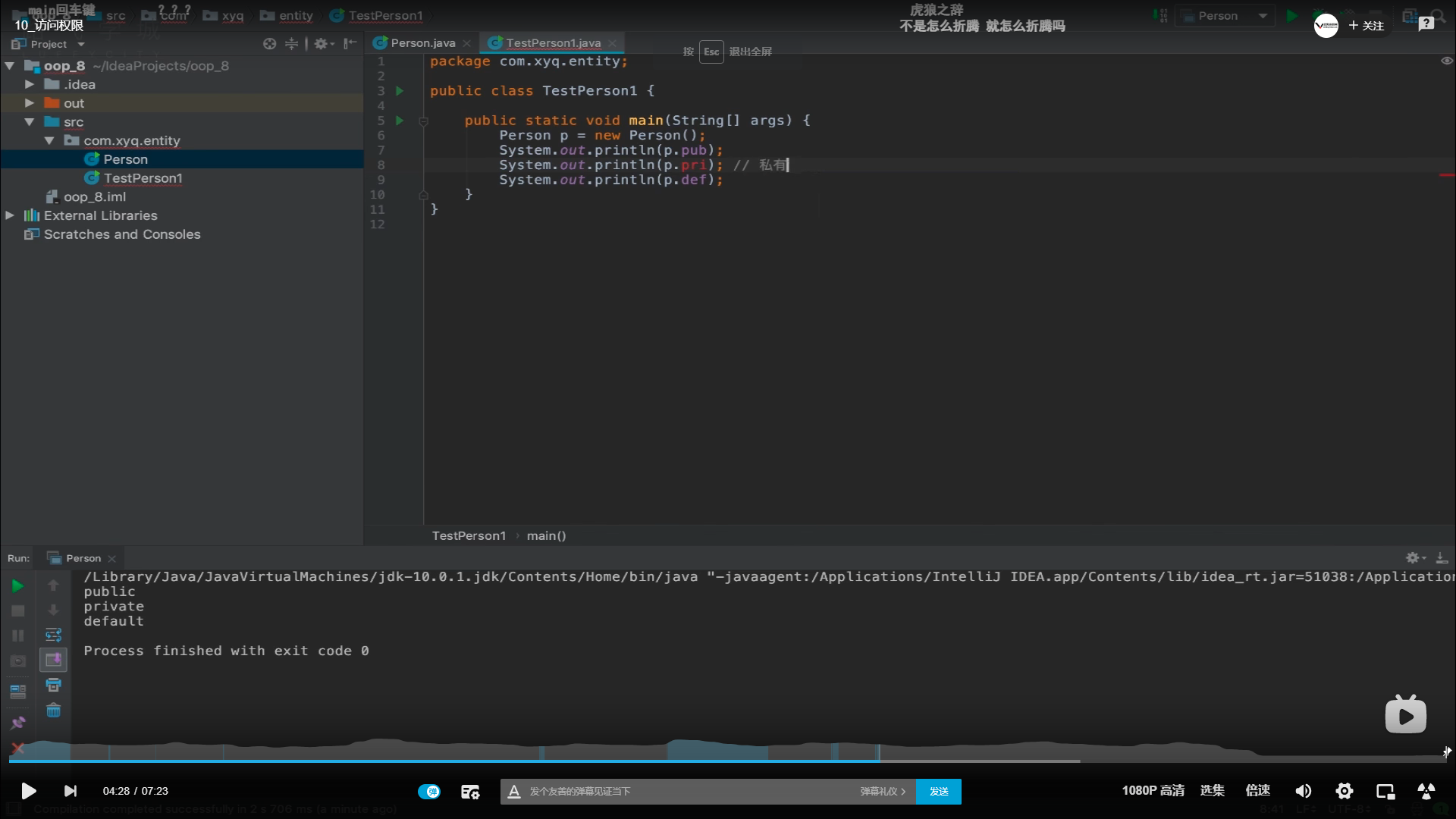Collapse the src folder
This screenshot has height=819, width=1456.
tap(30, 122)
